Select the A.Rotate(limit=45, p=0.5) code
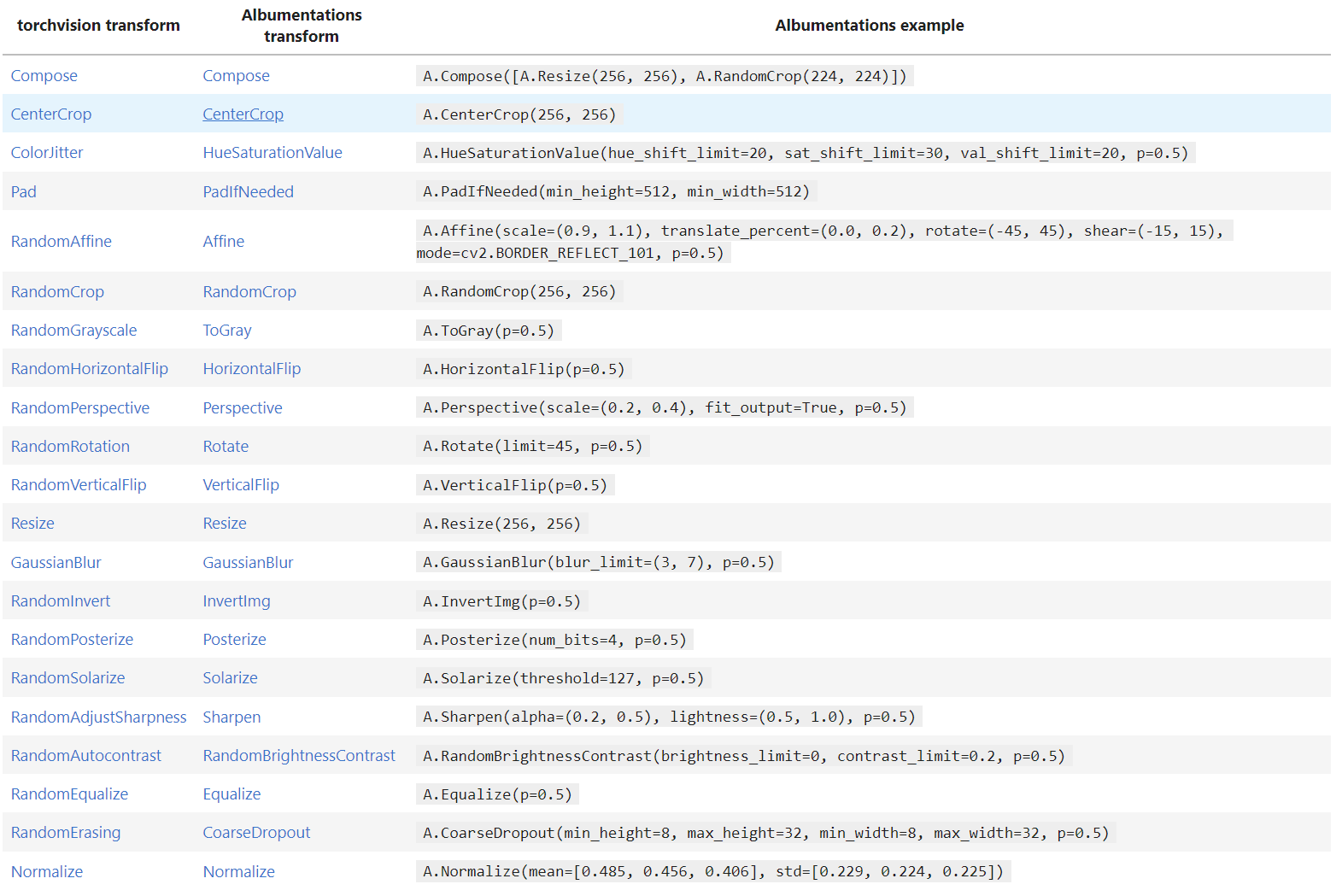 click(533, 446)
